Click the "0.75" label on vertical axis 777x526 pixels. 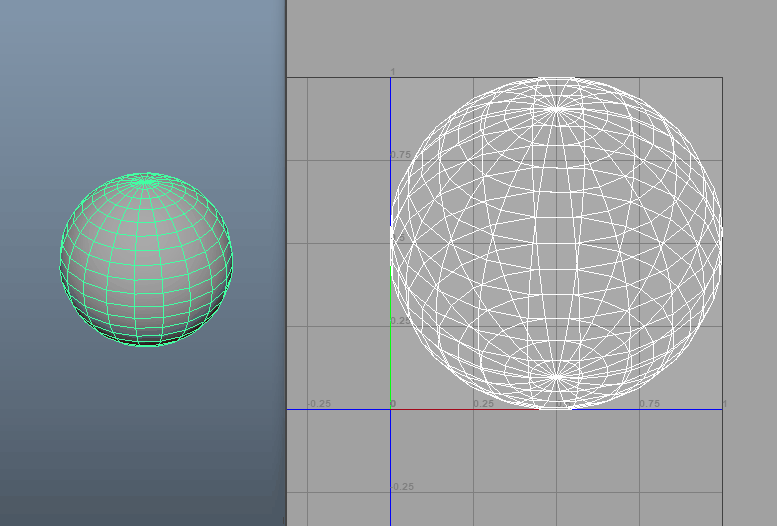(x=400, y=155)
